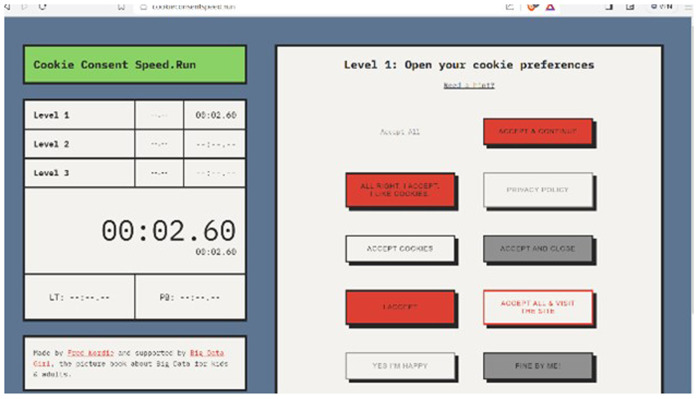Open the Brave shields lion icon
Screen dimensions: 699x399
tap(532, 7)
